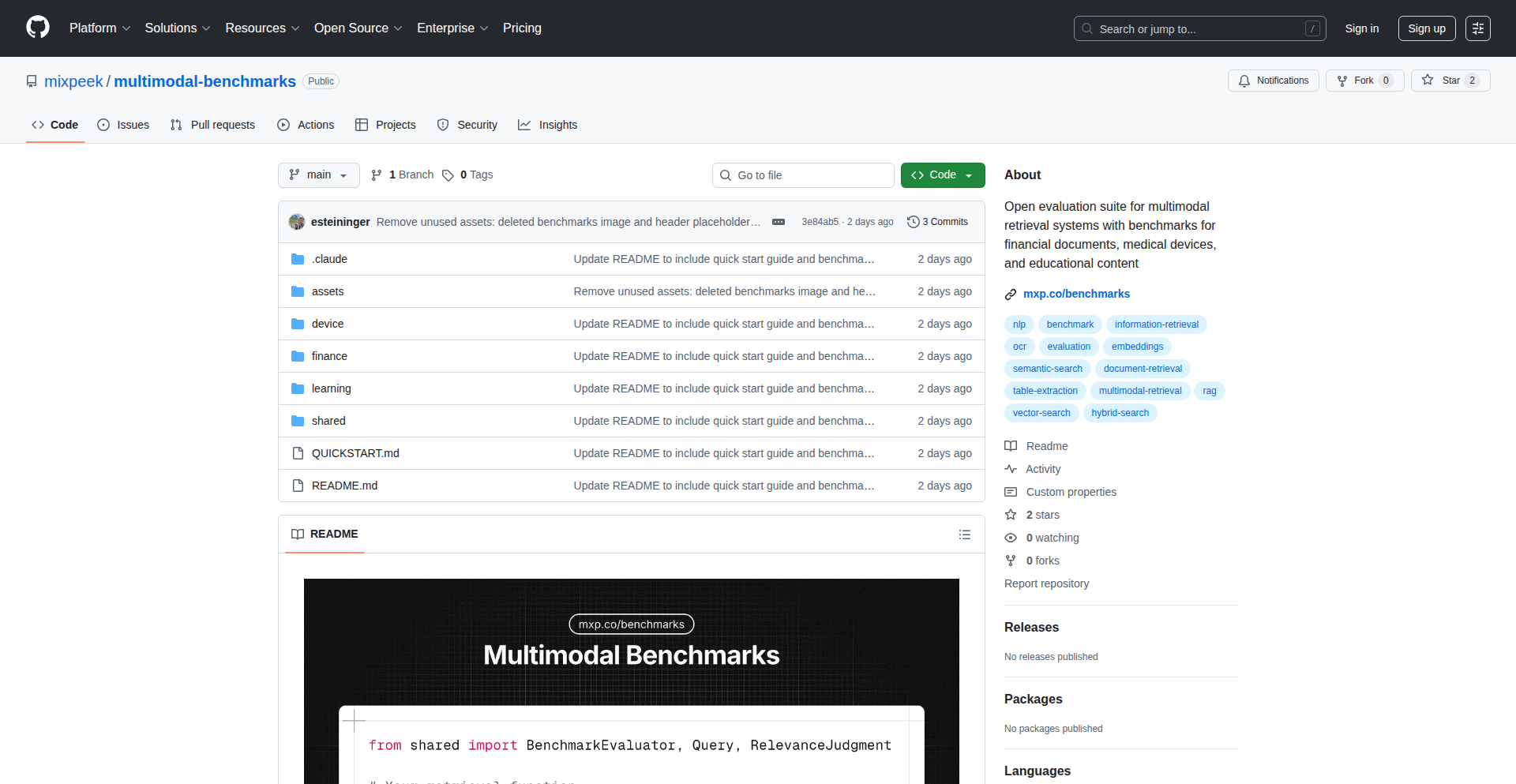
Task: Click the Custom properties icon
Action: pyautogui.click(x=1011, y=492)
